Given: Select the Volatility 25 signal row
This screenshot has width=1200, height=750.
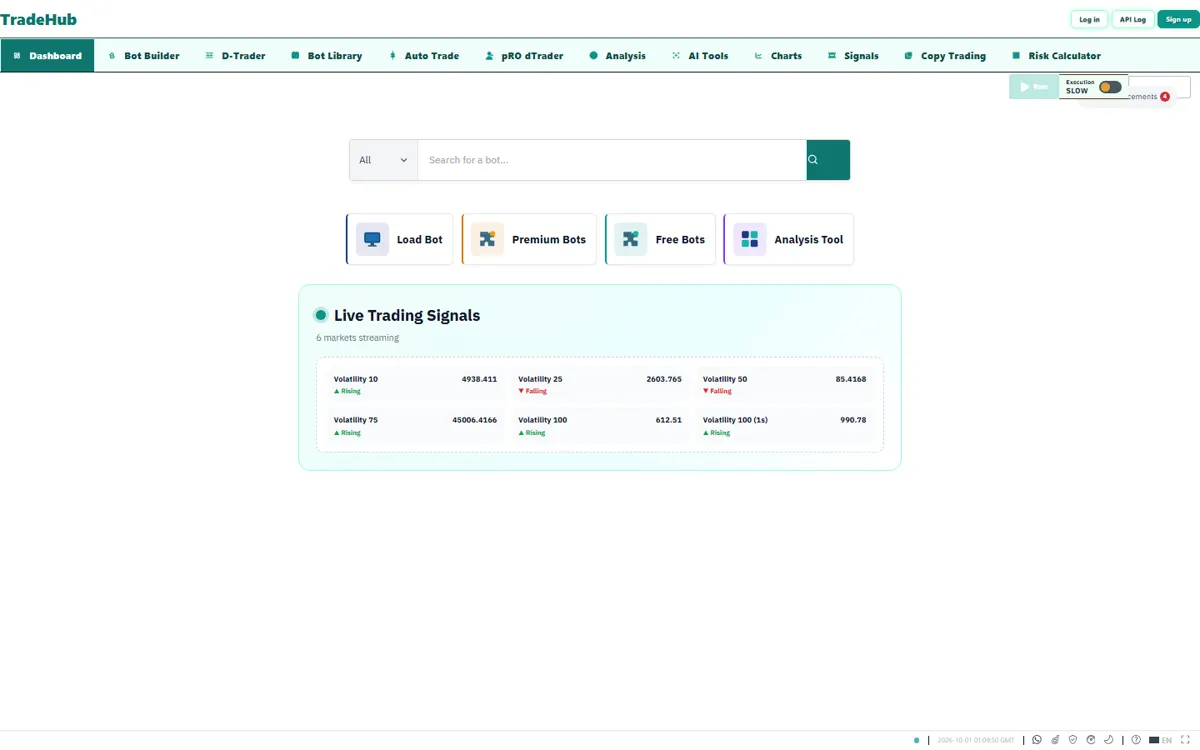Looking at the screenshot, I should [x=600, y=385].
